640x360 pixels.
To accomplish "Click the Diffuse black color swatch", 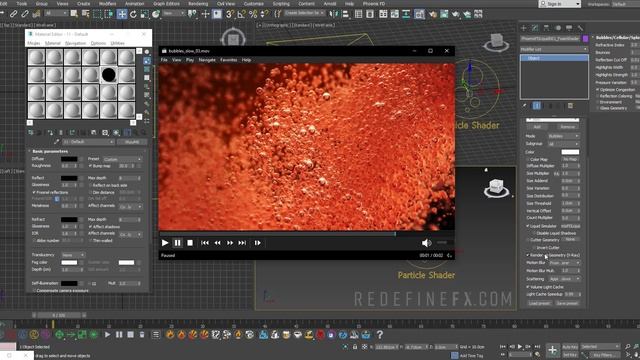I will coord(69,159).
